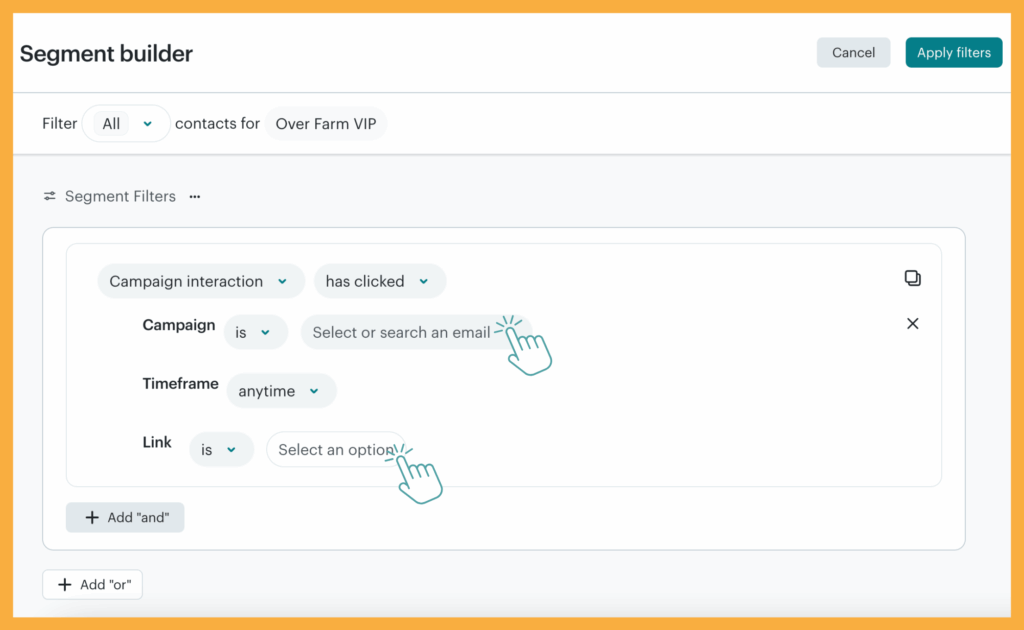Click the Select or search an email field
The image size is (1024, 630).
(x=400, y=331)
